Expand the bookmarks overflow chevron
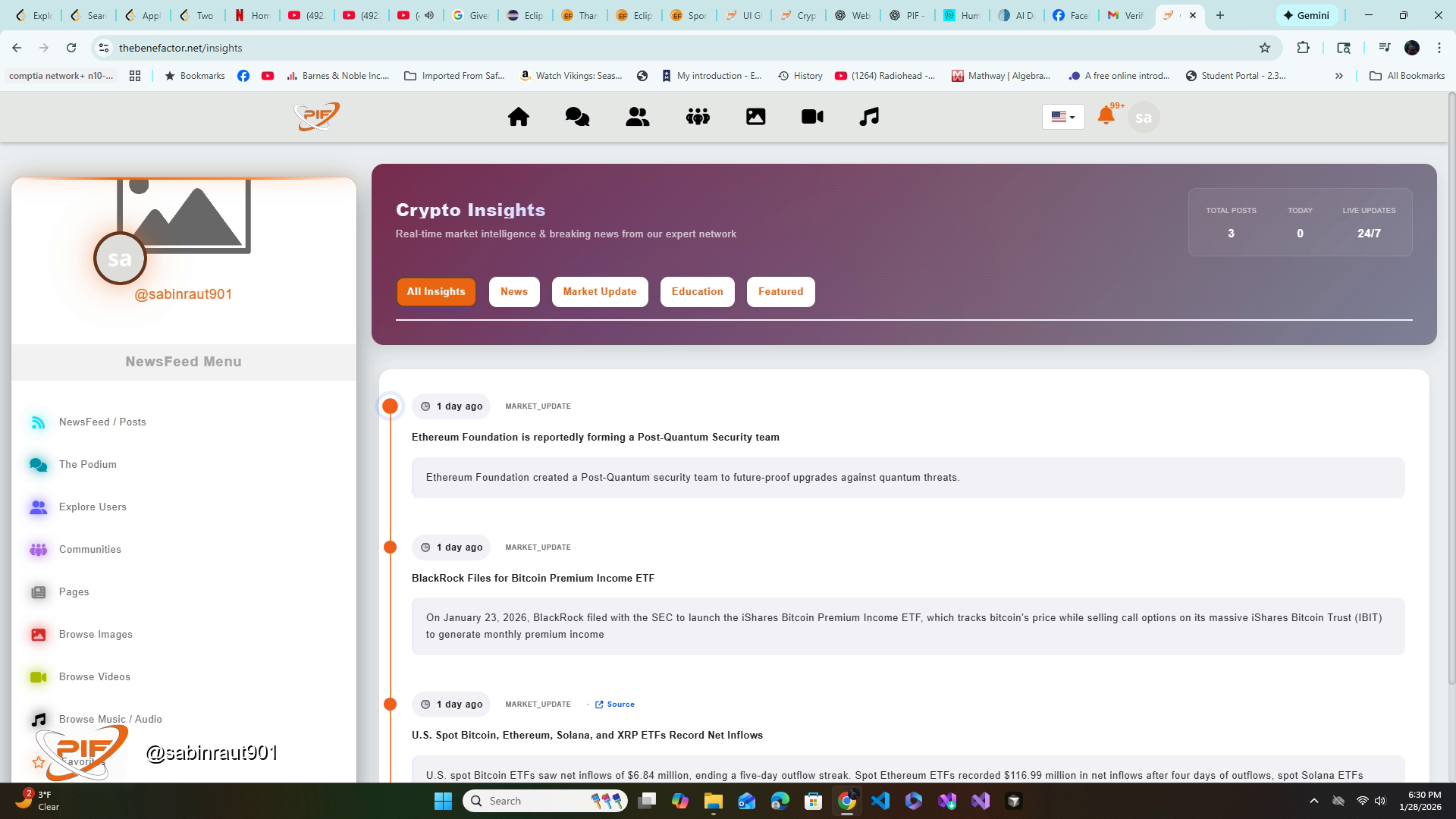This screenshot has height=819, width=1456. pyautogui.click(x=1338, y=76)
